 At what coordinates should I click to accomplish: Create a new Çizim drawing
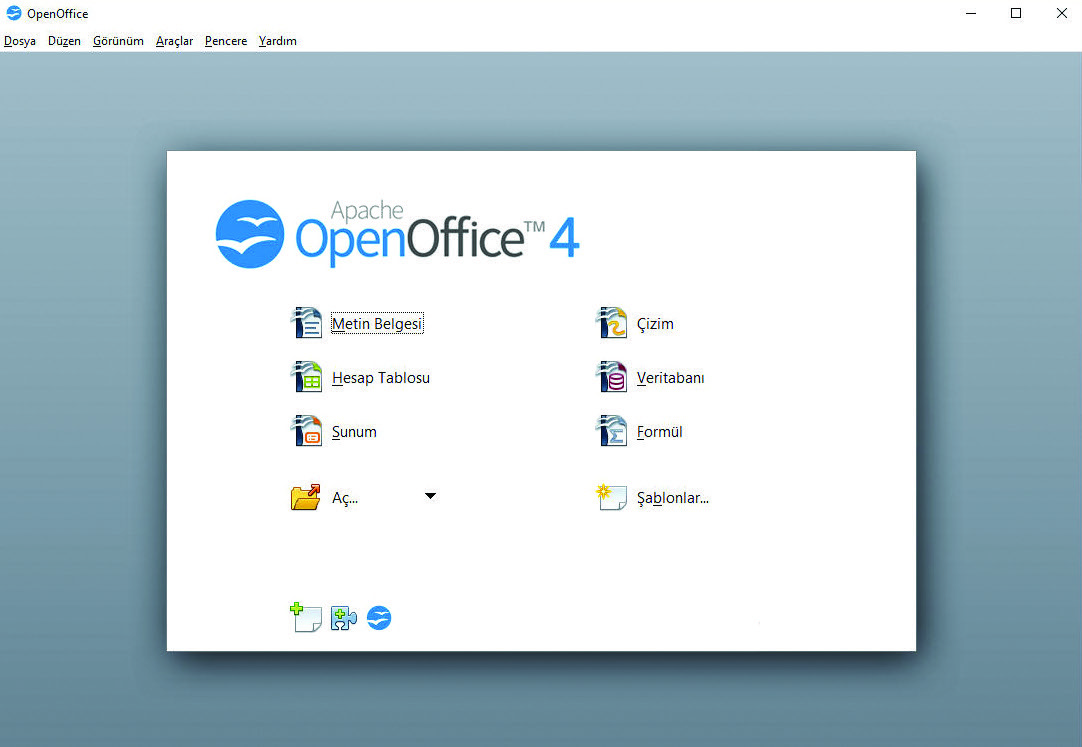point(654,324)
